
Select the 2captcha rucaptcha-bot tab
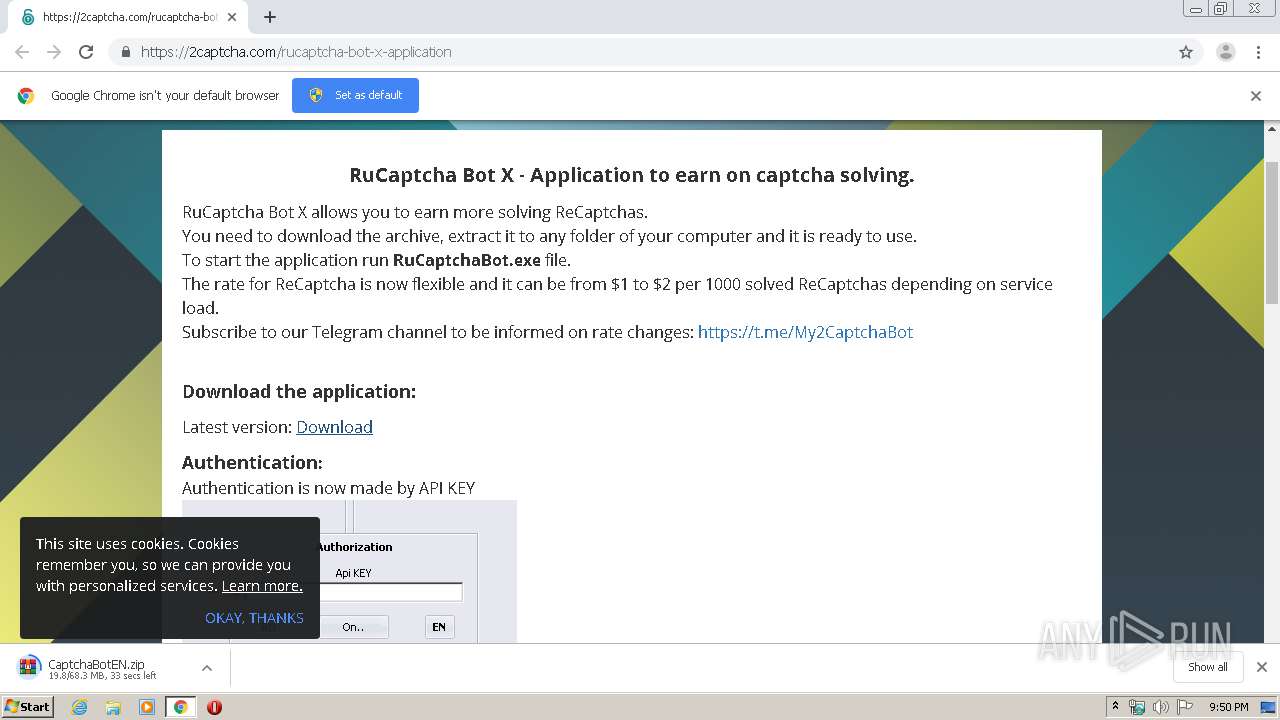coord(128,17)
